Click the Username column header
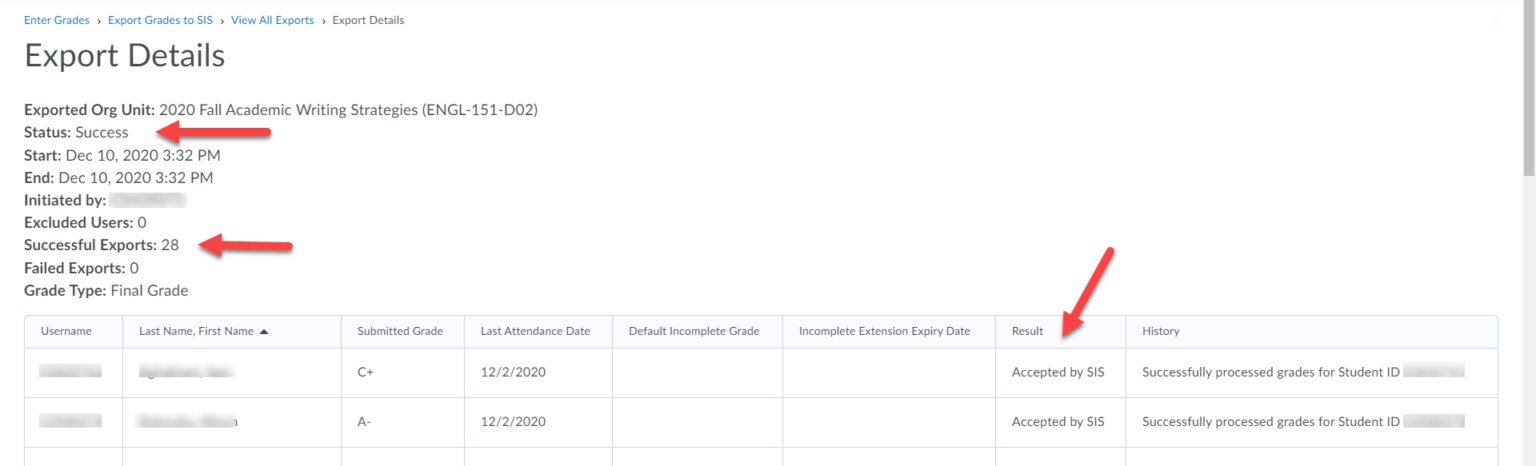 coord(66,332)
